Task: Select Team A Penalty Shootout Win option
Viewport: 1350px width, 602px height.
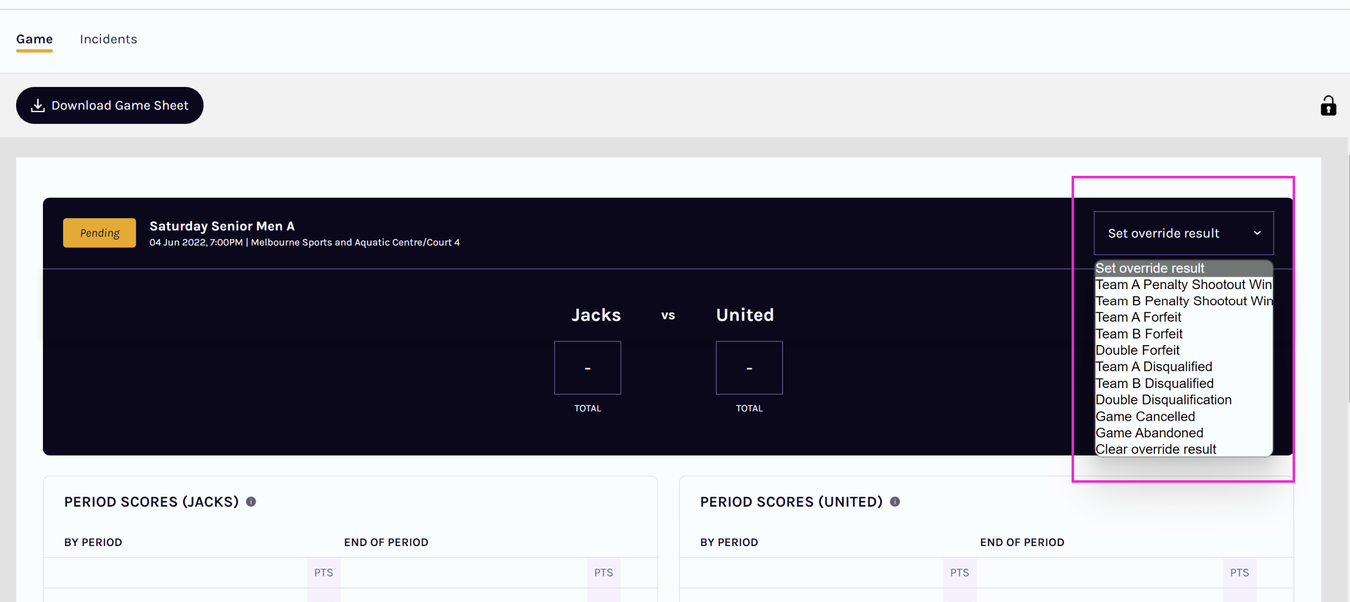Action: click(1183, 284)
